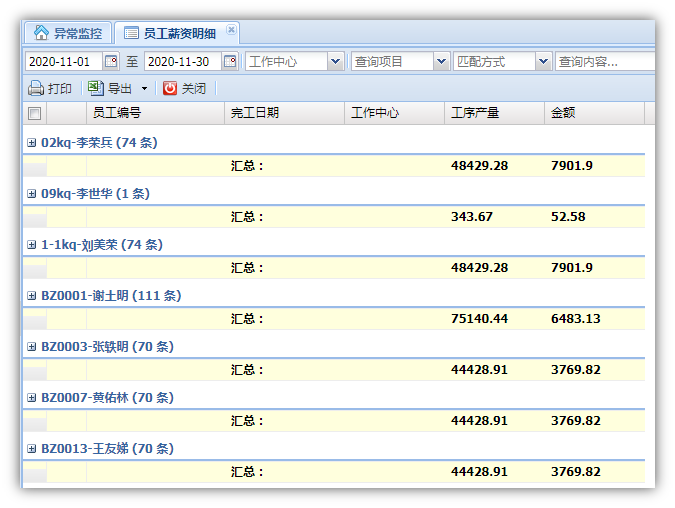Screen dimensions: 675x508
Task: Click the 打印 print button
Action: (x=50, y=88)
